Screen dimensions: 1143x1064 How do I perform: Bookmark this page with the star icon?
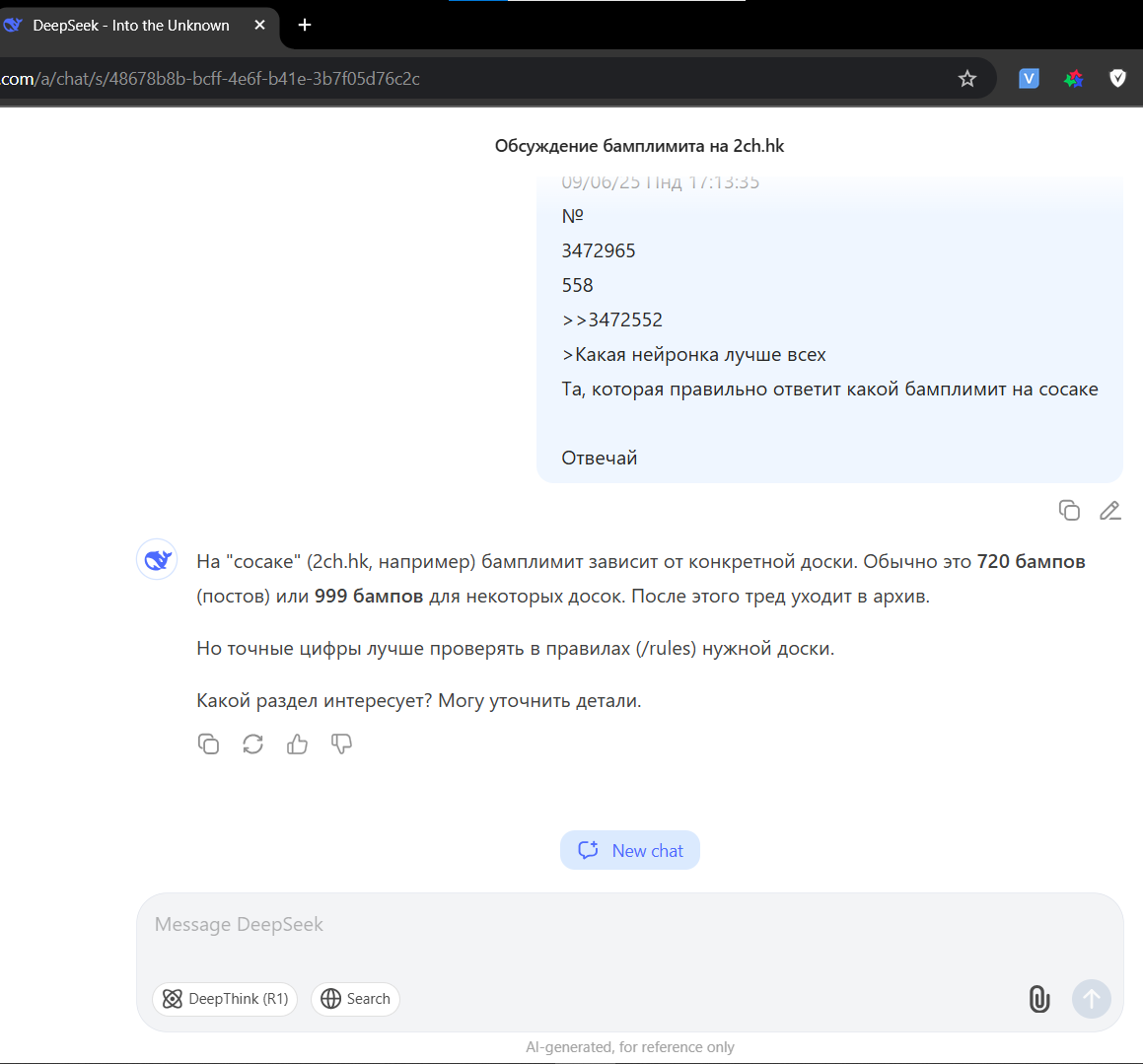pyautogui.click(x=967, y=79)
